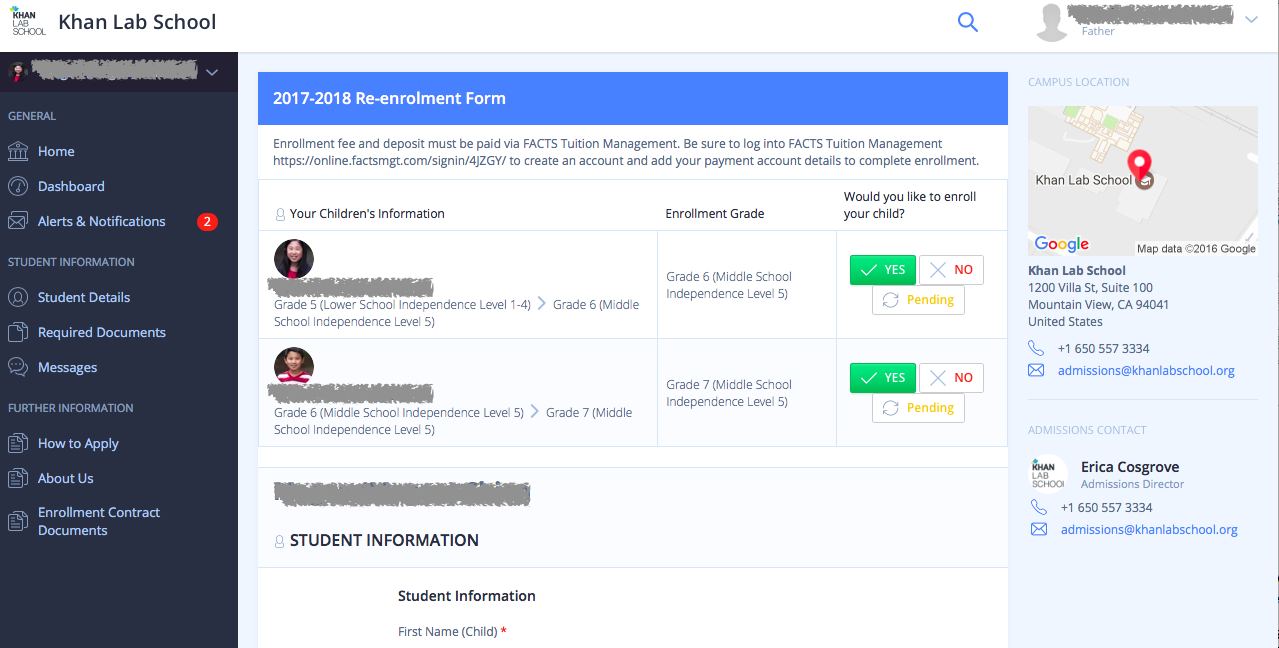Click the Enrollment Grade column header
This screenshot has height=648, width=1279.
(715, 214)
